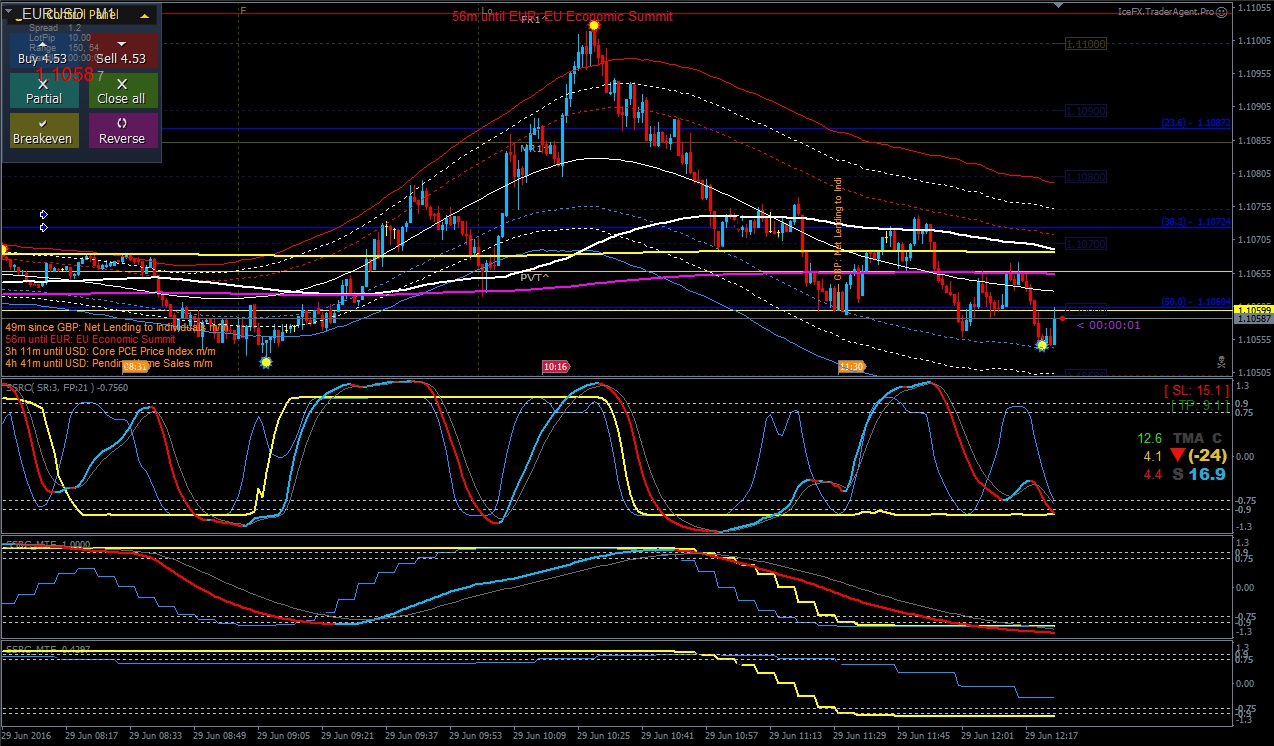Click the lower blue diamond marker at left
The image size is (1274, 746).
[43, 228]
